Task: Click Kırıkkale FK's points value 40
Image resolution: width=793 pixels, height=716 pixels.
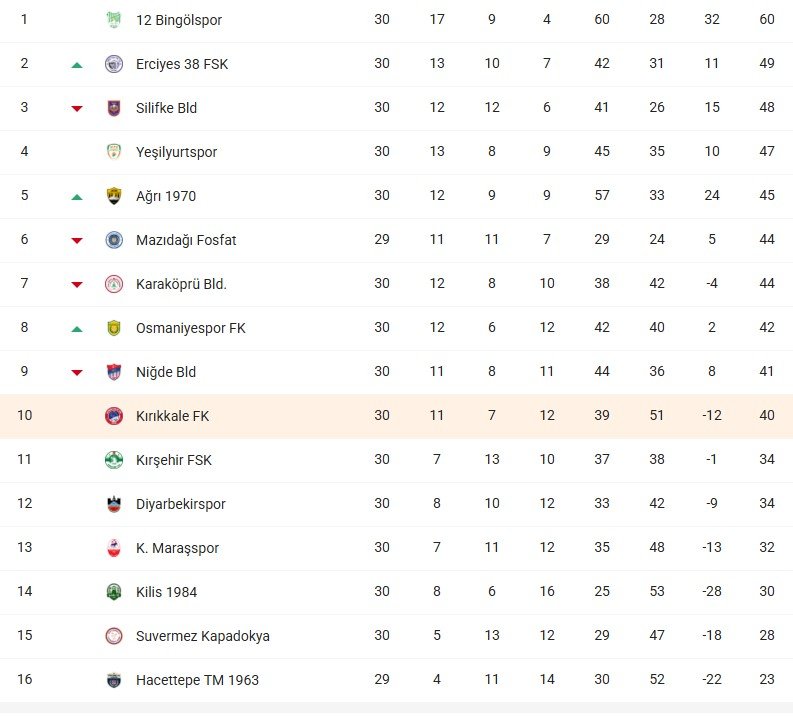Action: (767, 416)
